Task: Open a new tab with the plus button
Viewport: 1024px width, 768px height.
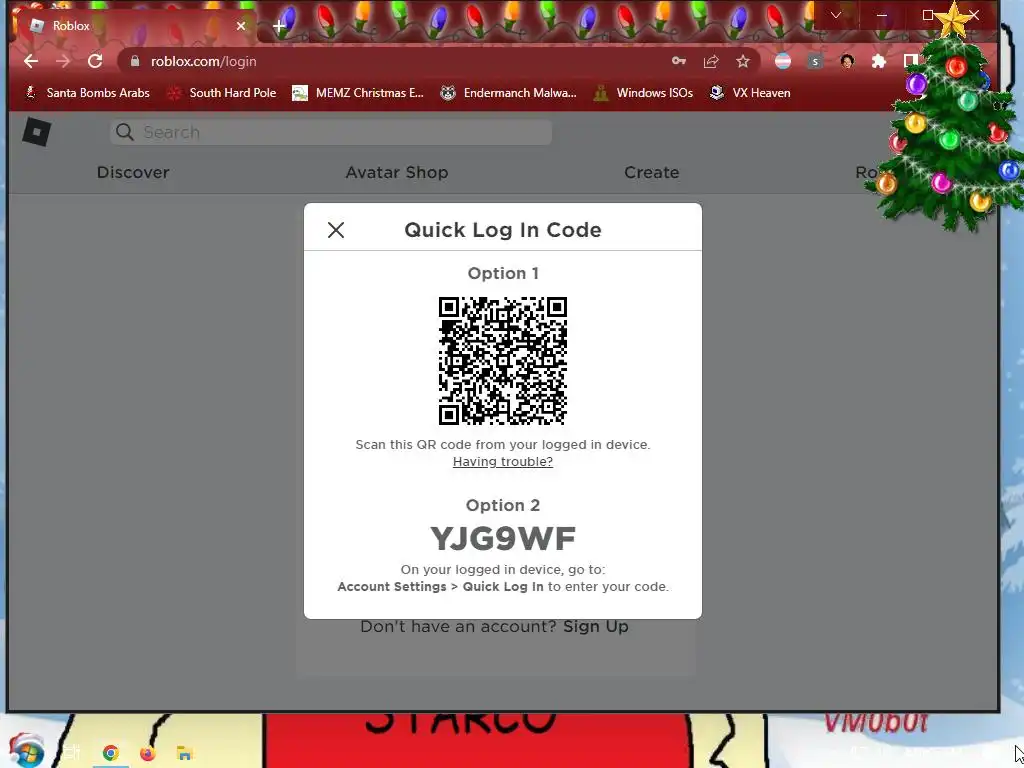Action: coord(279,26)
